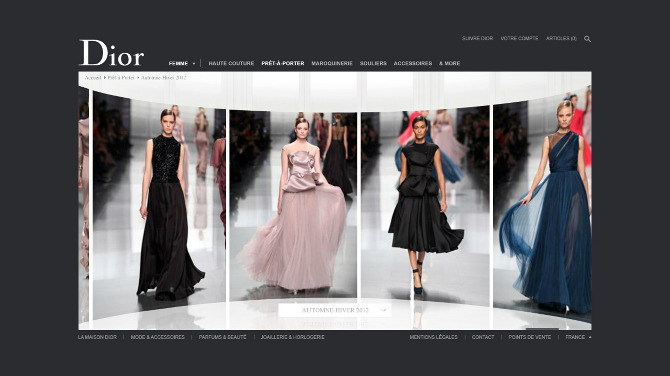The image size is (670, 376).
Task: Open the Votre Compte link
Action: point(519,38)
